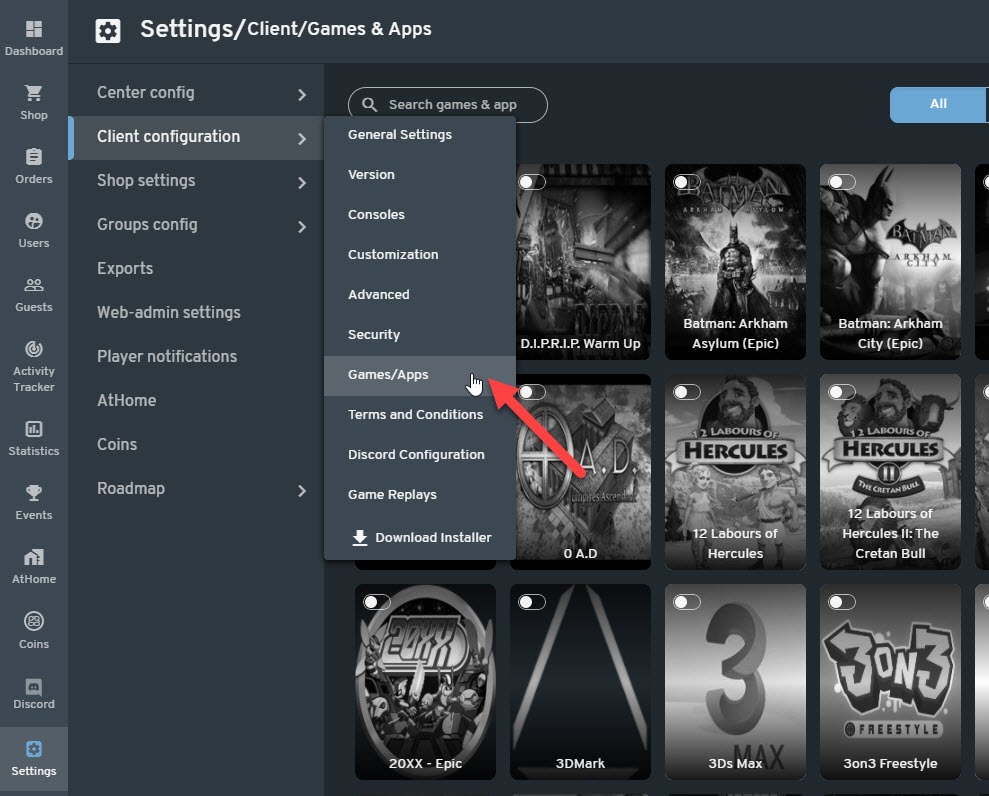Open the Activity Tracker icon

click(33, 349)
